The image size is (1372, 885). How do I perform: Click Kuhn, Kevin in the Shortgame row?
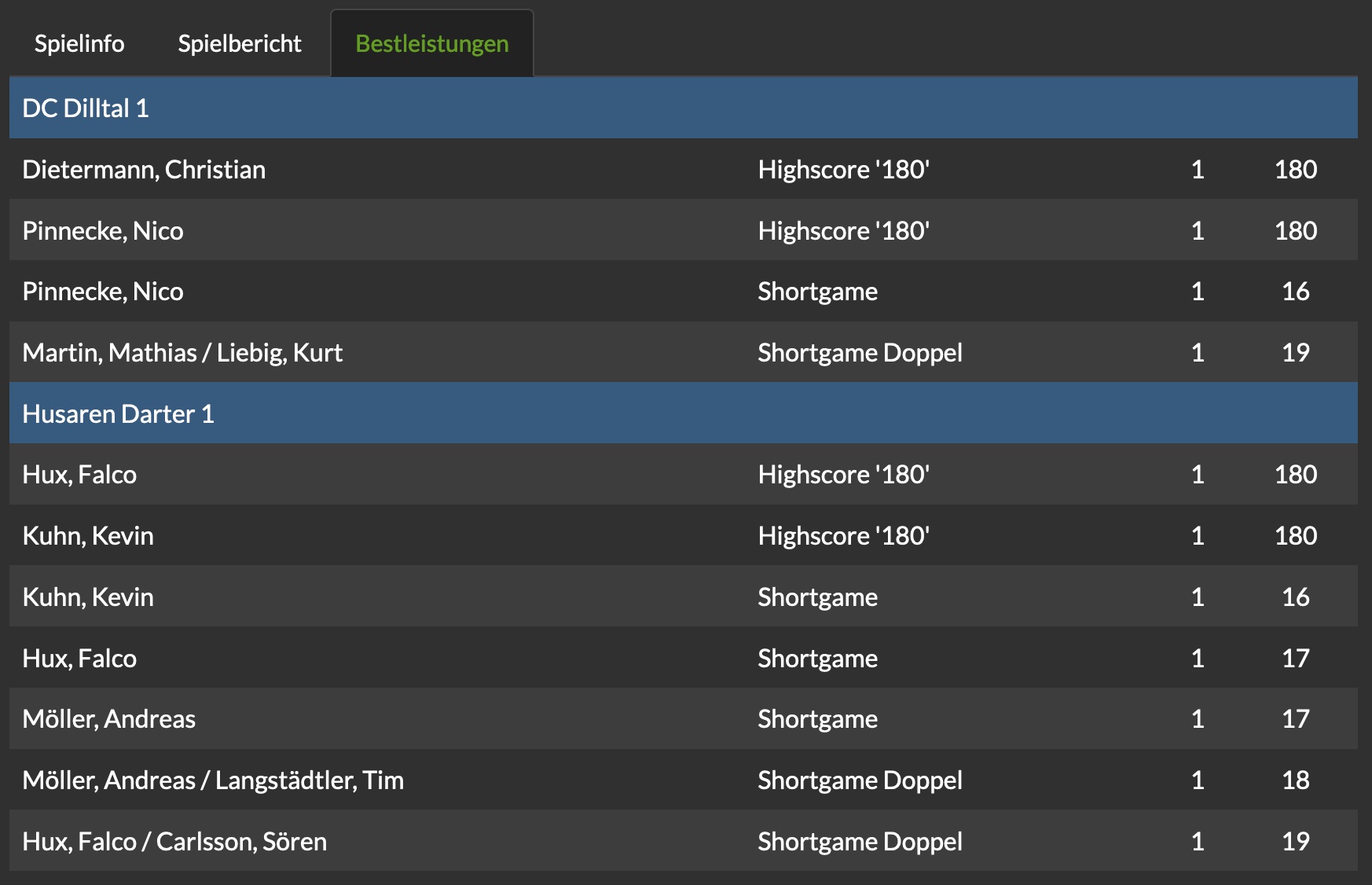[88, 597]
